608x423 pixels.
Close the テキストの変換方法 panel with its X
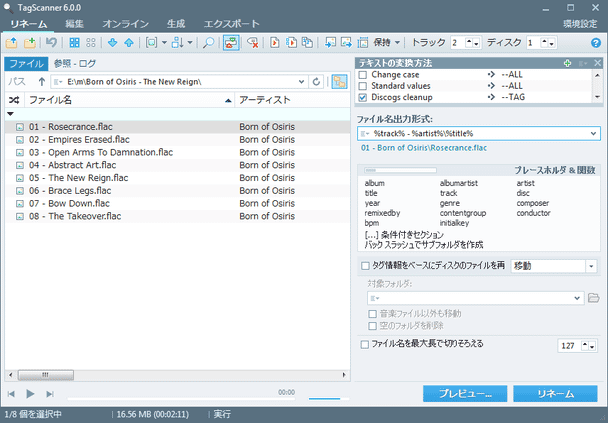[598, 63]
